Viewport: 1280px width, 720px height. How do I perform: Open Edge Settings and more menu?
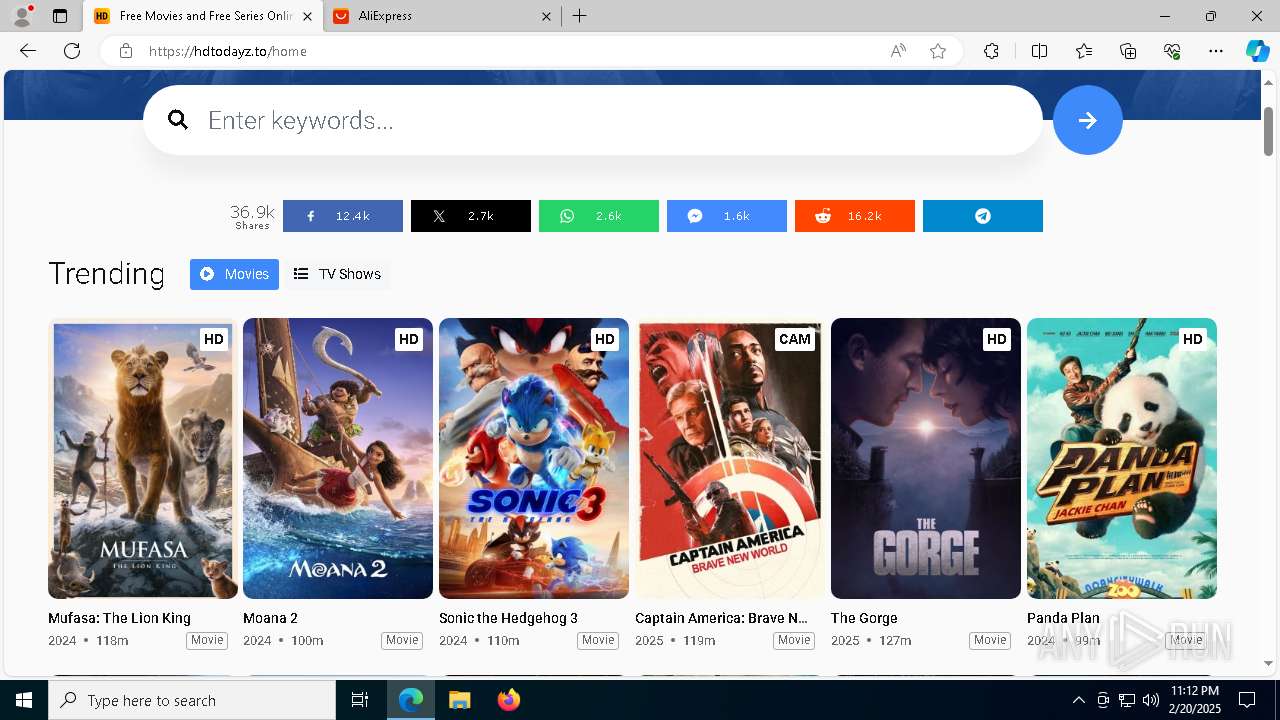[x=1216, y=51]
